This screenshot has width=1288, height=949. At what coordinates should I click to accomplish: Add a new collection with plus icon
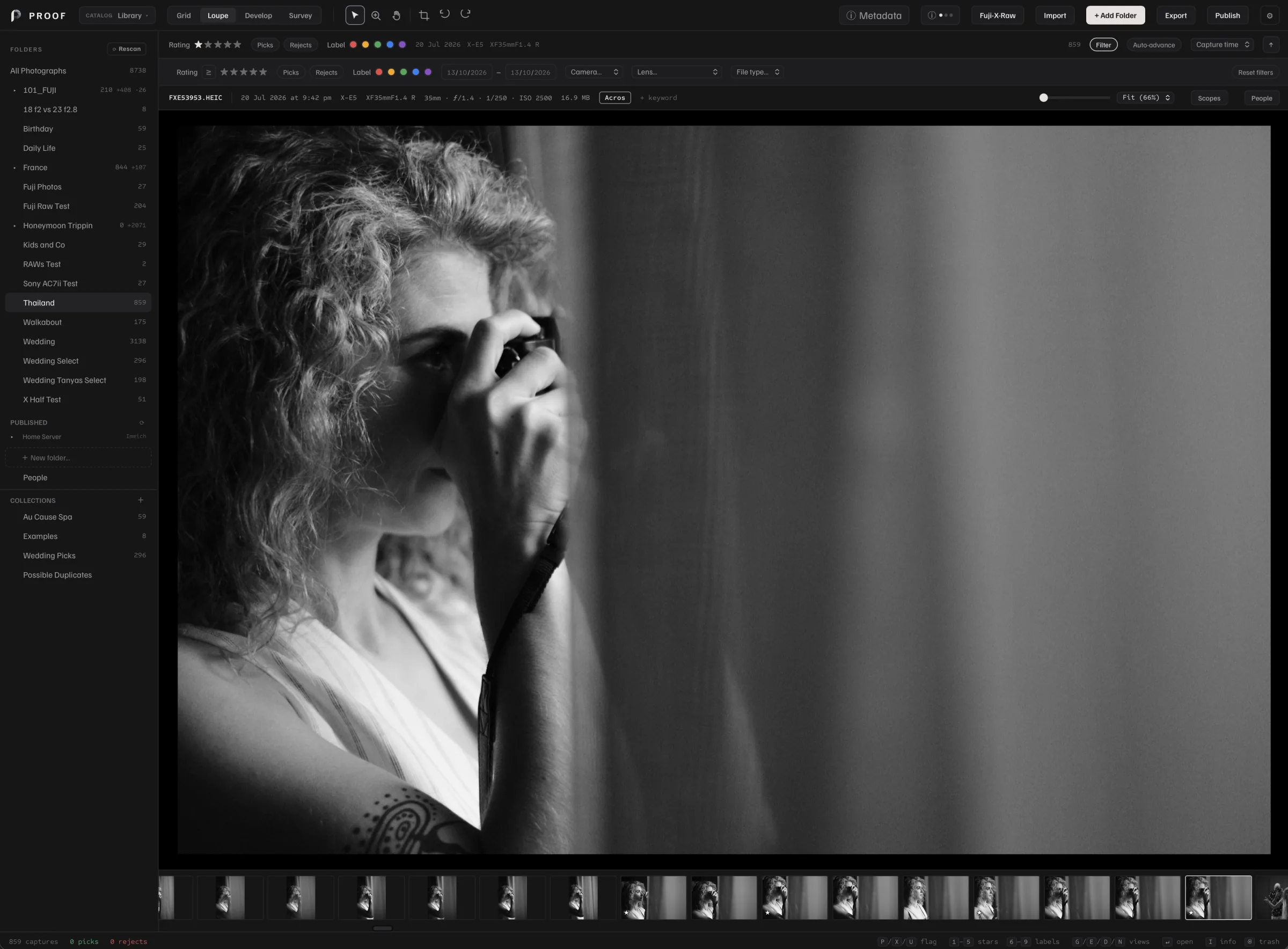click(141, 500)
